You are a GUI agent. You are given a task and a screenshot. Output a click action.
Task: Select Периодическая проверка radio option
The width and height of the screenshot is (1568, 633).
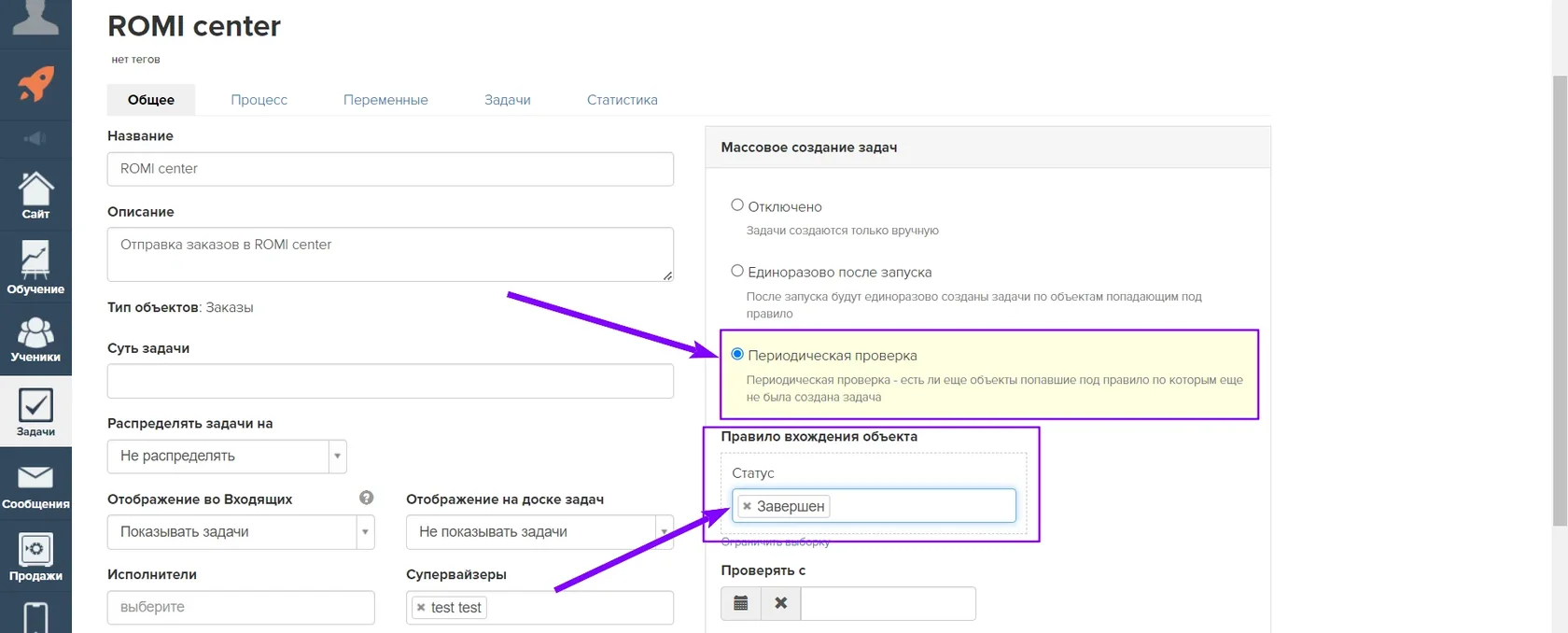[737, 354]
